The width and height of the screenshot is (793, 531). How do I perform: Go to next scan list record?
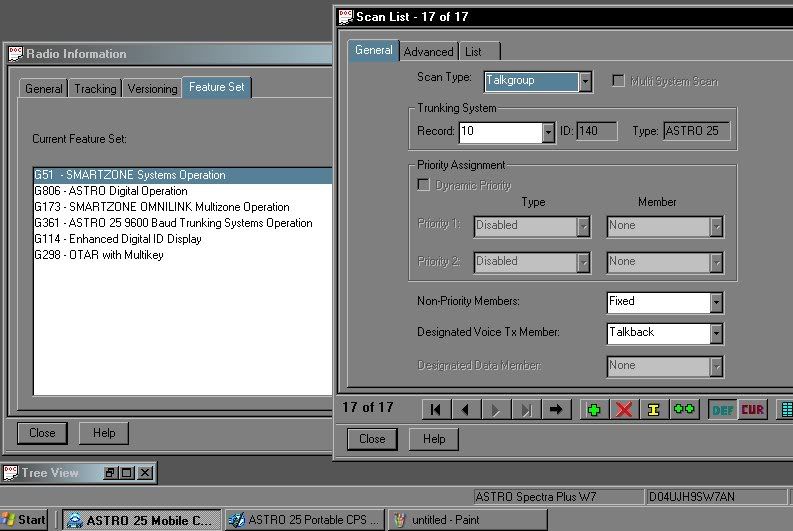(x=495, y=410)
